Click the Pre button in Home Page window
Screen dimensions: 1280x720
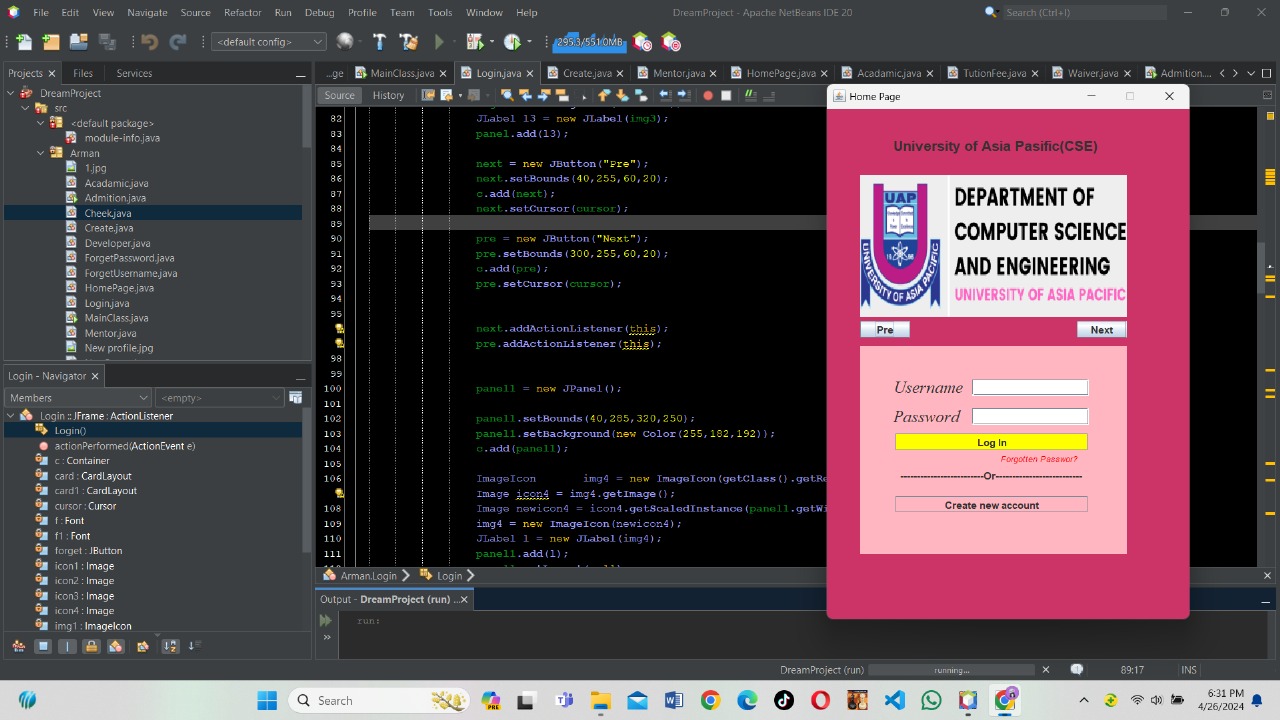(885, 329)
